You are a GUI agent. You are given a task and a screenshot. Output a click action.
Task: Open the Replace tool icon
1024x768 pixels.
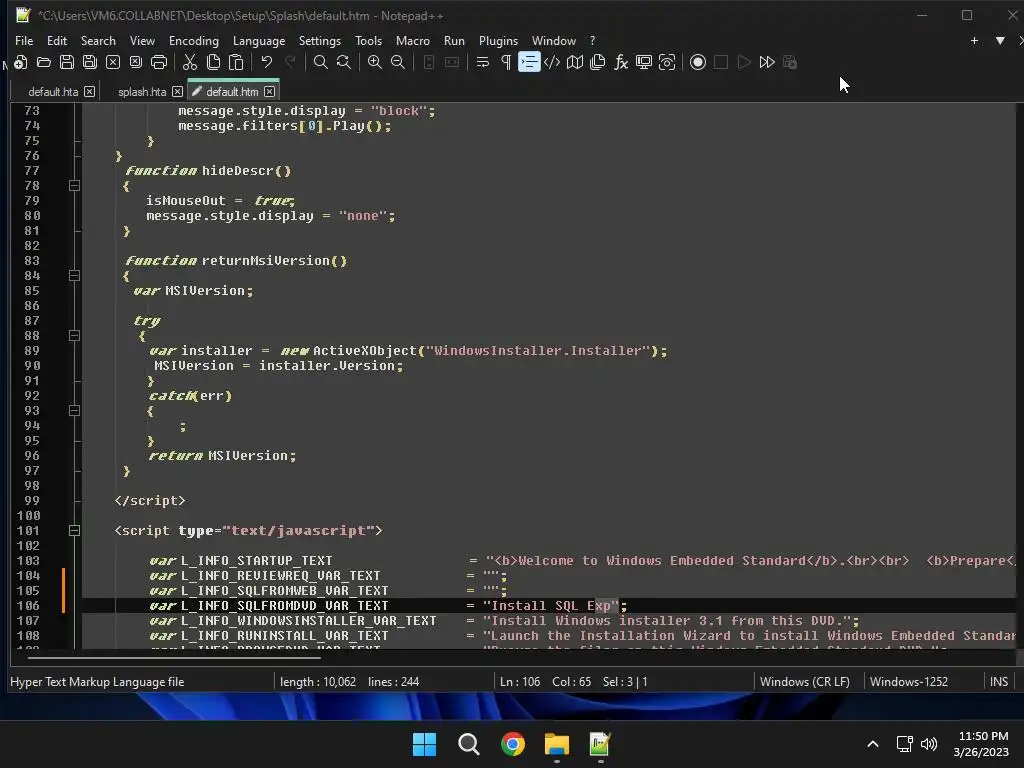(344, 62)
